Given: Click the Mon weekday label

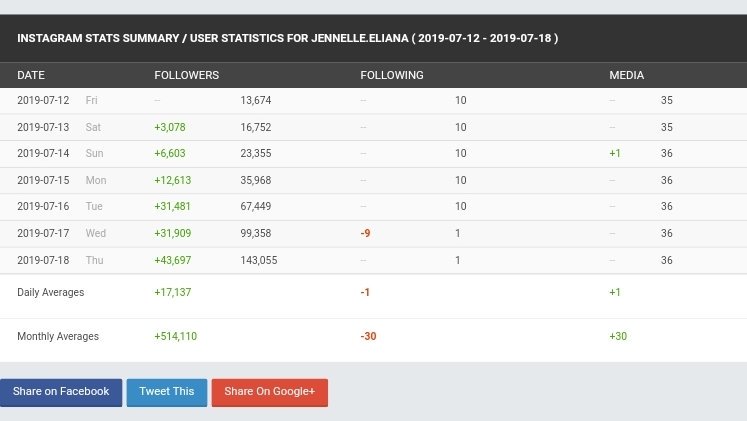Looking at the screenshot, I should pyautogui.click(x=96, y=180).
